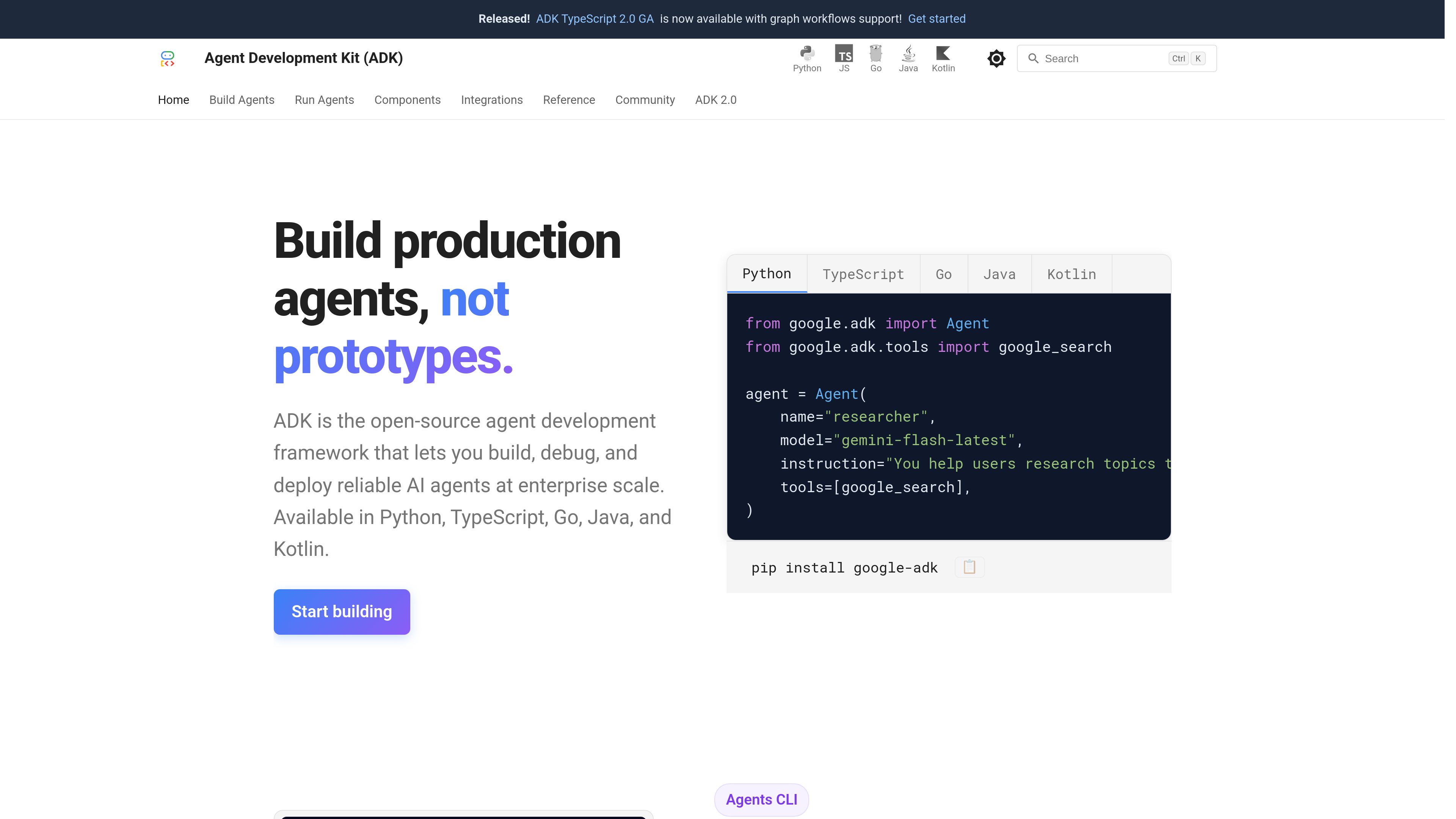This screenshot has height=819, width=1456.
Task: Switch code sample to Java tab
Action: [x=999, y=274]
